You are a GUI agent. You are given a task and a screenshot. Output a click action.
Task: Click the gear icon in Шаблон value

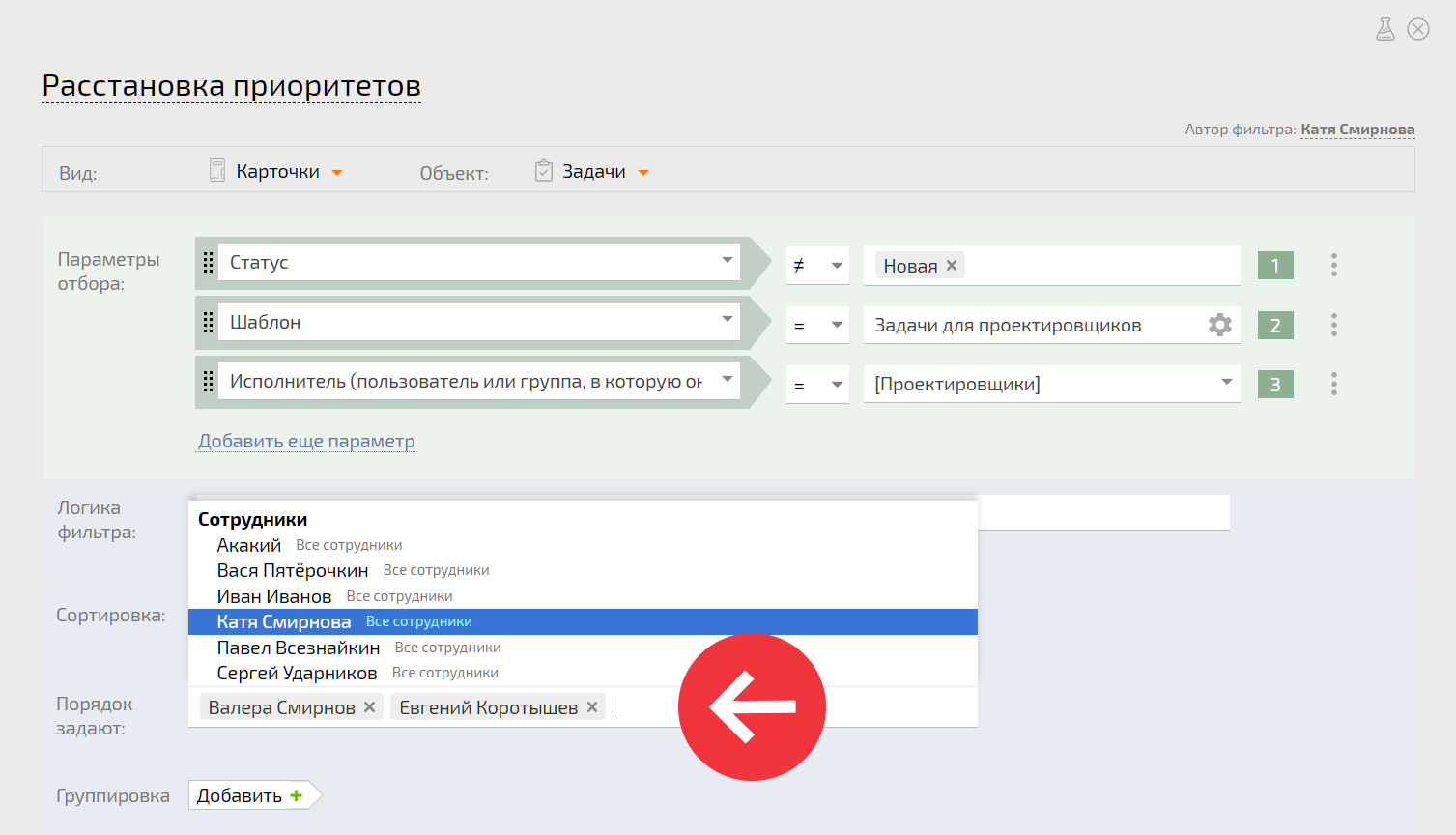(x=1220, y=325)
